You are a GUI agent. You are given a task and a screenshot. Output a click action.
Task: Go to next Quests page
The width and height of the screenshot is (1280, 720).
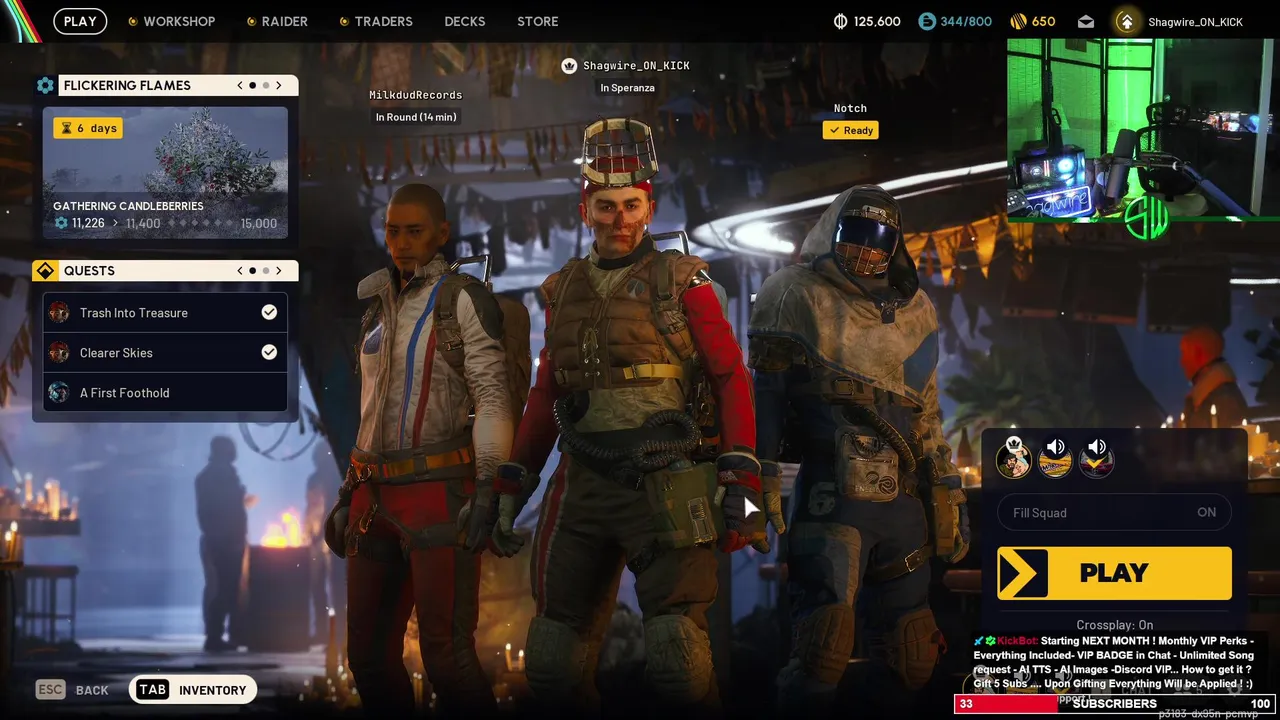click(x=279, y=271)
